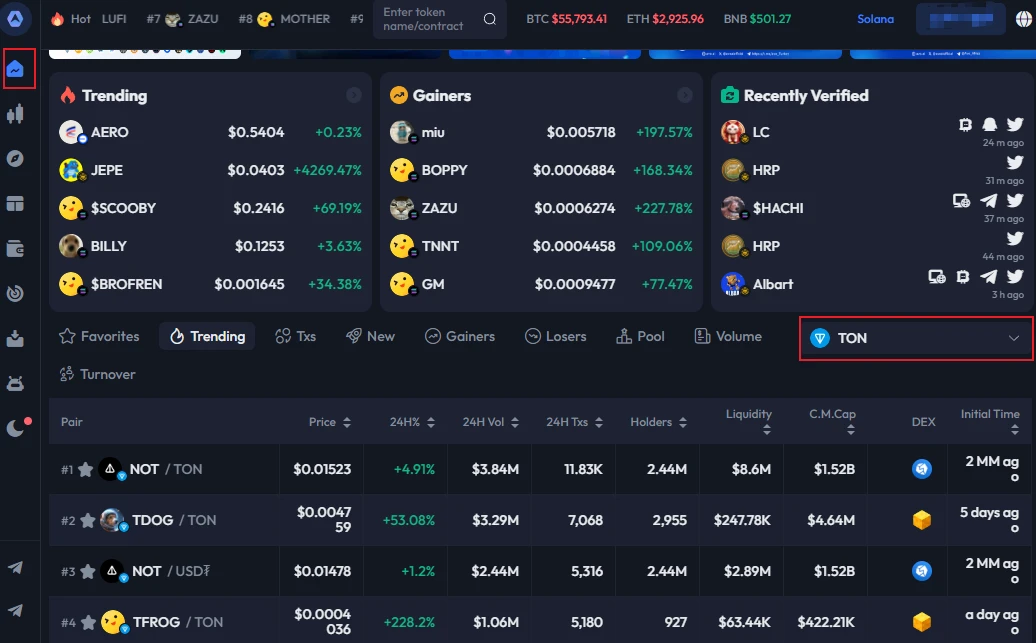Open Albart Telegram icon
Image resolution: width=1036 pixels, height=643 pixels.
click(989, 276)
